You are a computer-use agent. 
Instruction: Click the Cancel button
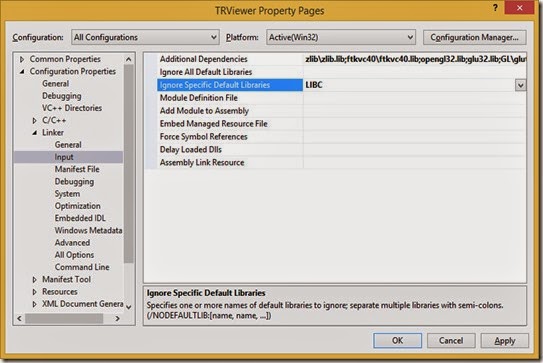click(x=451, y=340)
